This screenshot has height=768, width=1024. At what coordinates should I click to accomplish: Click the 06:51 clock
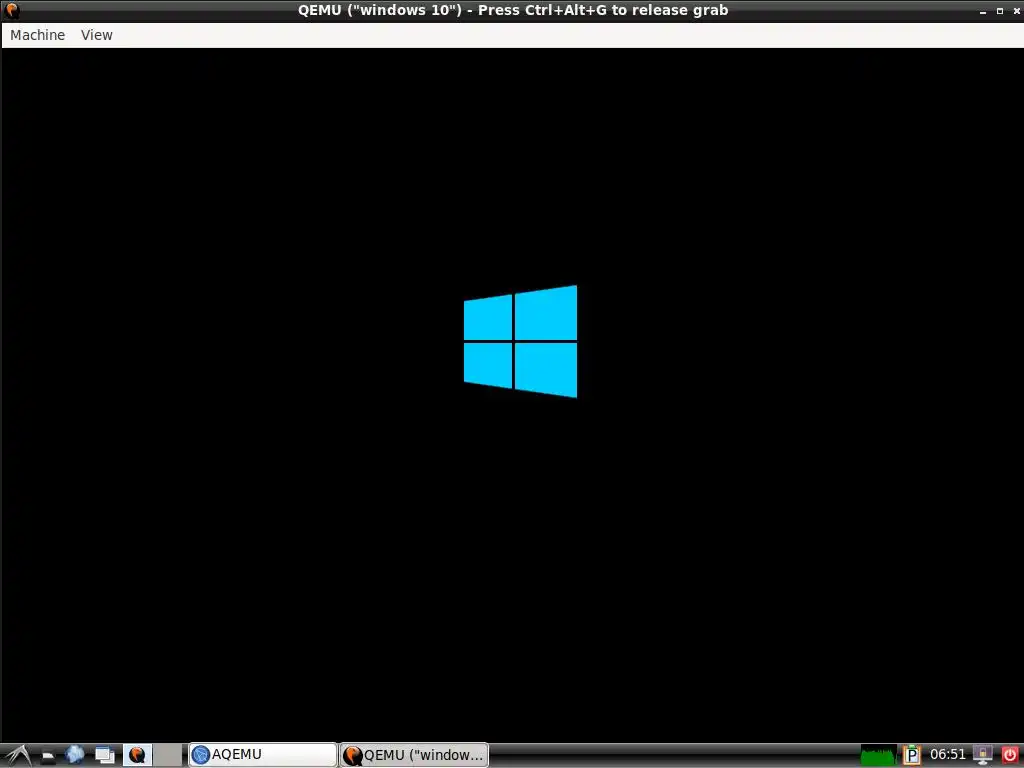pyautogui.click(x=948, y=755)
